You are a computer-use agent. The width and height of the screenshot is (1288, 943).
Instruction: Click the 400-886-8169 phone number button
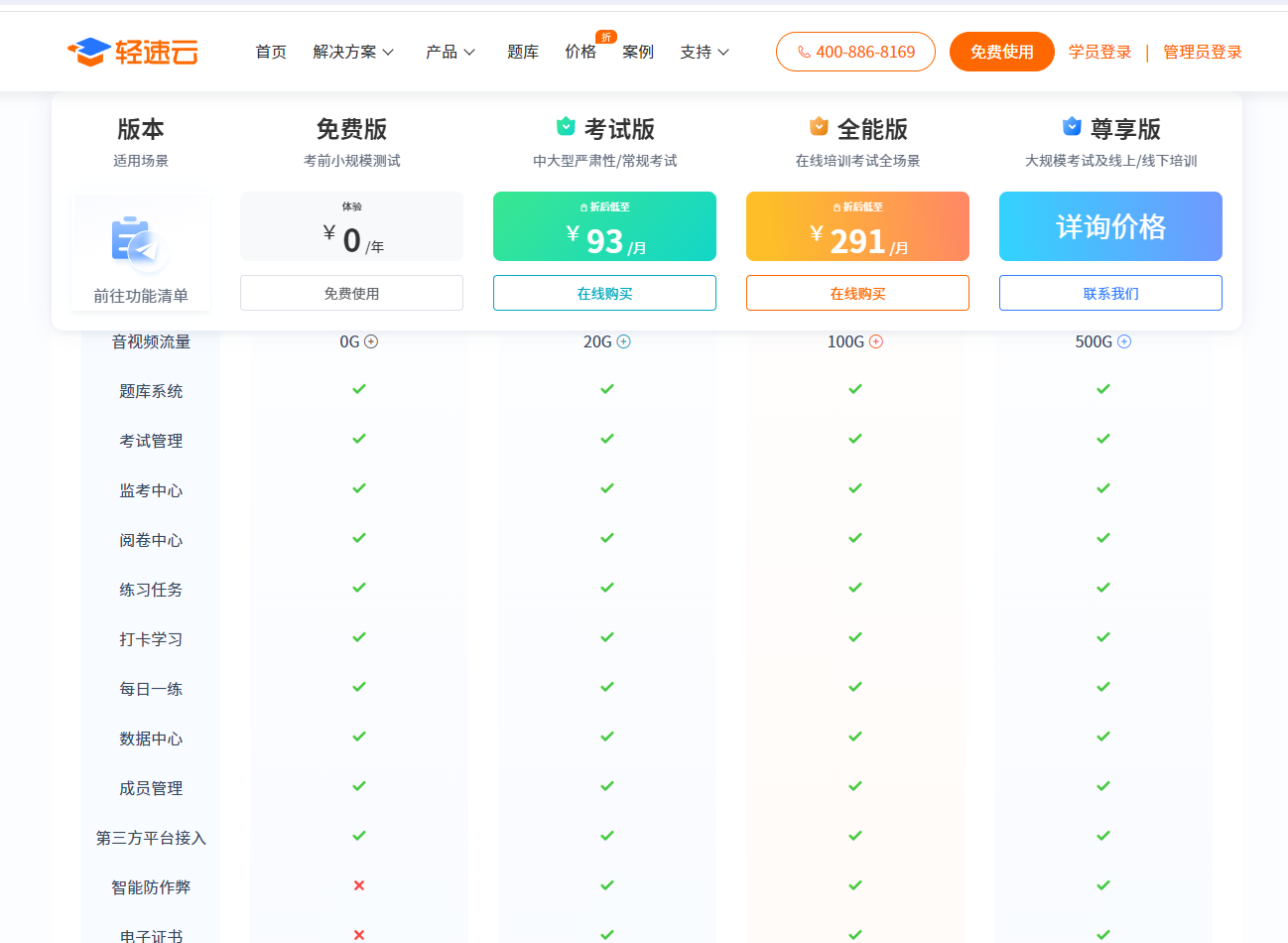pos(855,52)
